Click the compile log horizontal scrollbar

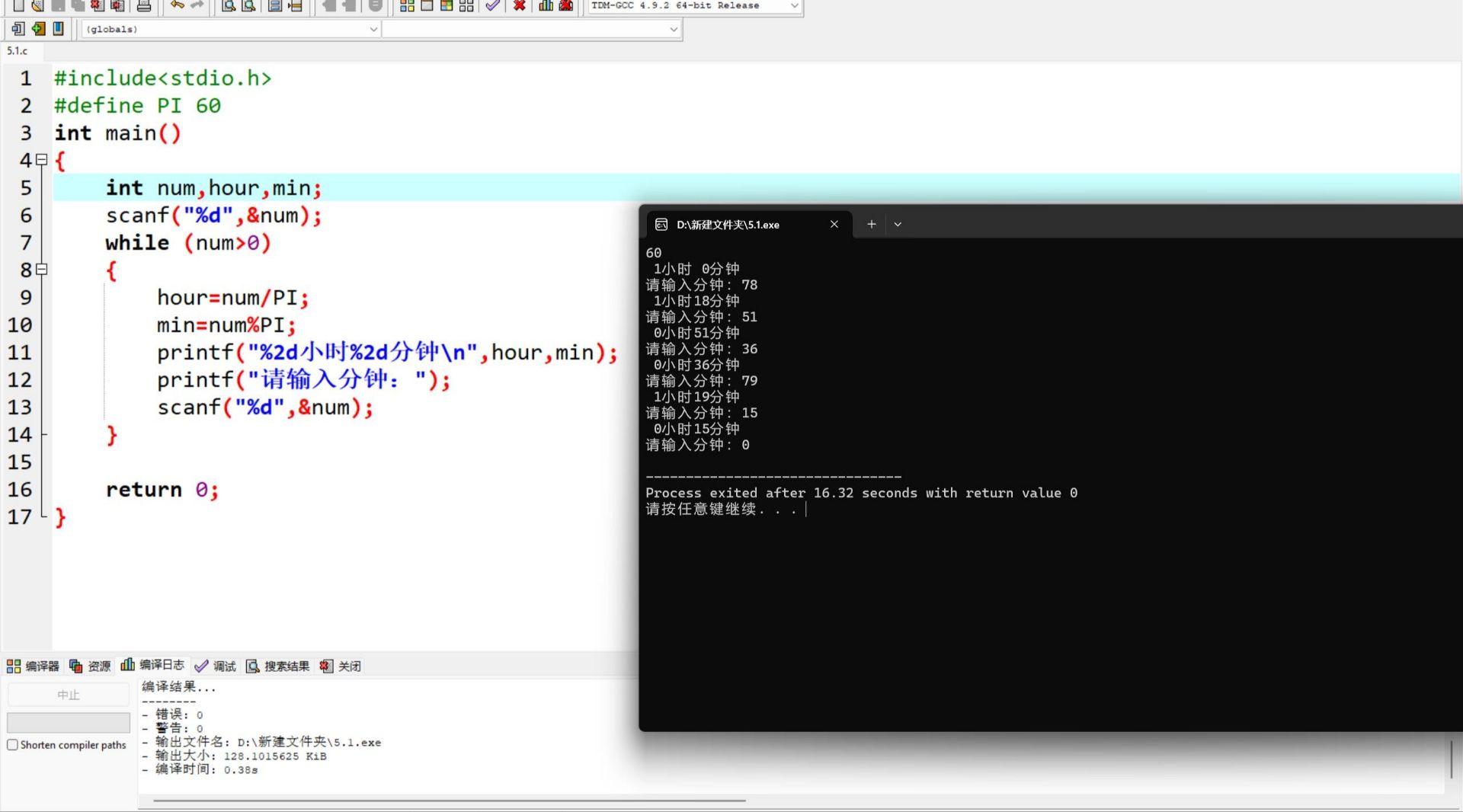point(450,801)
